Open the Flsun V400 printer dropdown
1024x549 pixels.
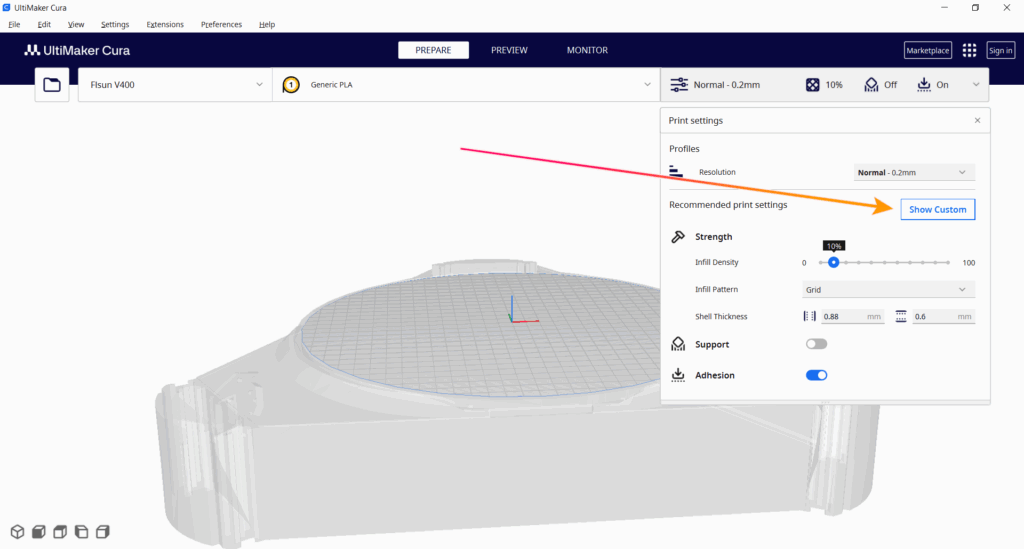click(175, 85)
